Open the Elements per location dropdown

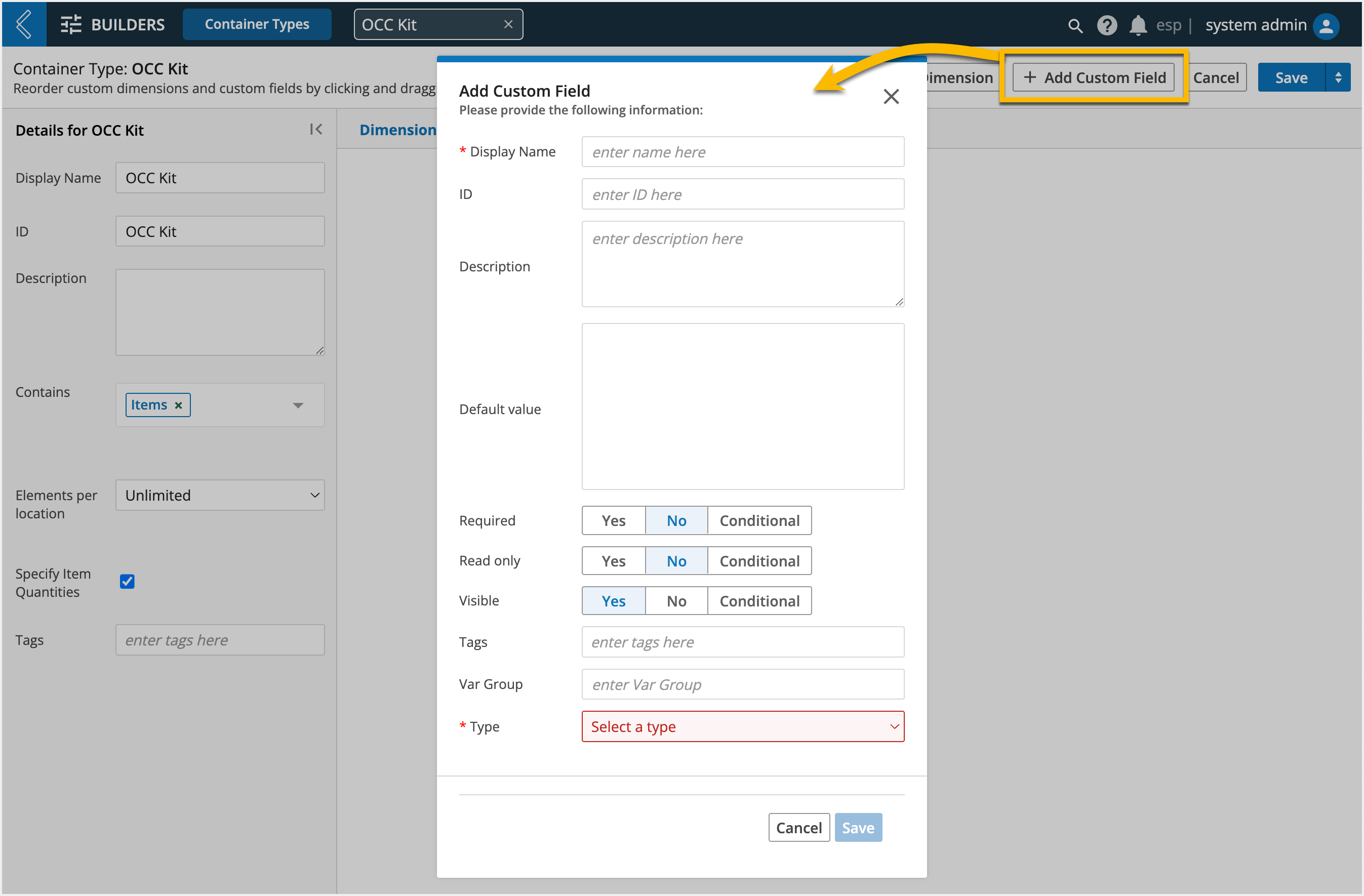point(220,495)
